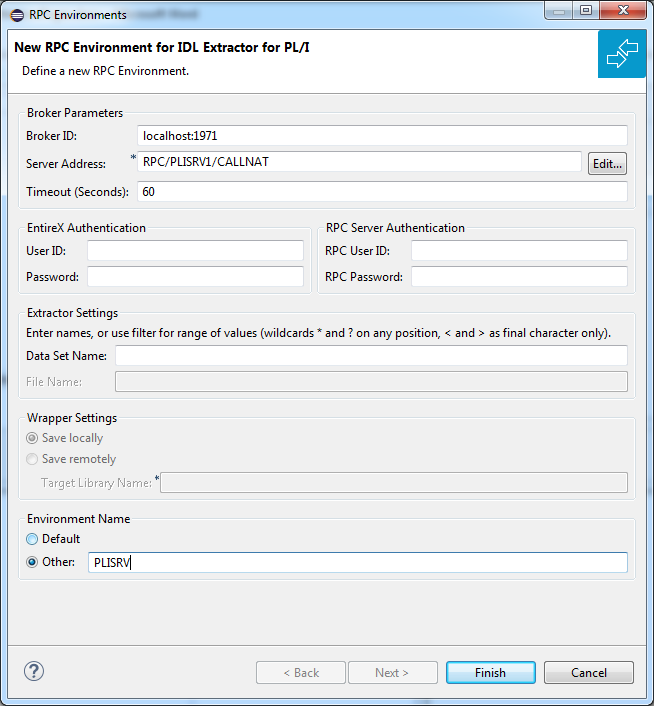The width and height of the screenshot is (654, 706).
Task: Click the Cancel button
Action: pos(589,673)
